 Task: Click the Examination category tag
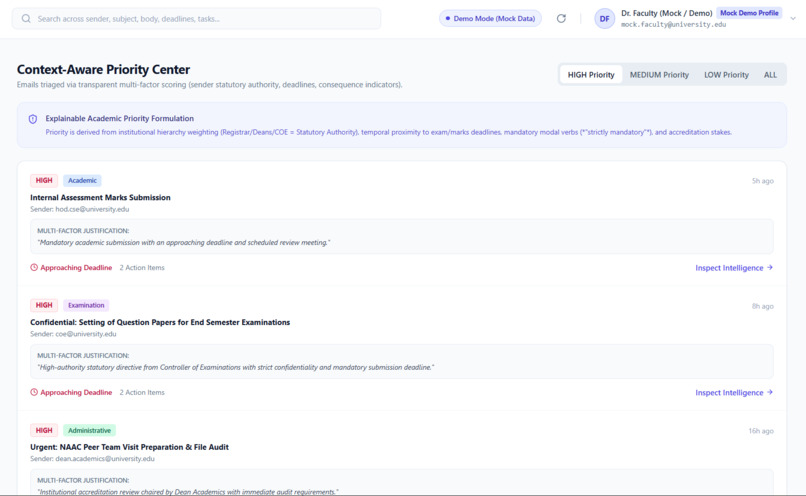pyautogui.click(x=86, y=305)
